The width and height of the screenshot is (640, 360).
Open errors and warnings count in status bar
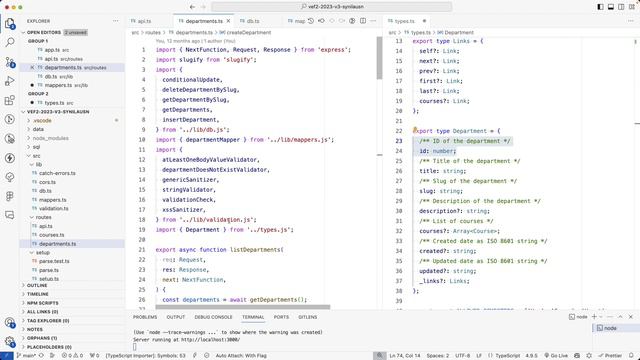tap(72, 356)
